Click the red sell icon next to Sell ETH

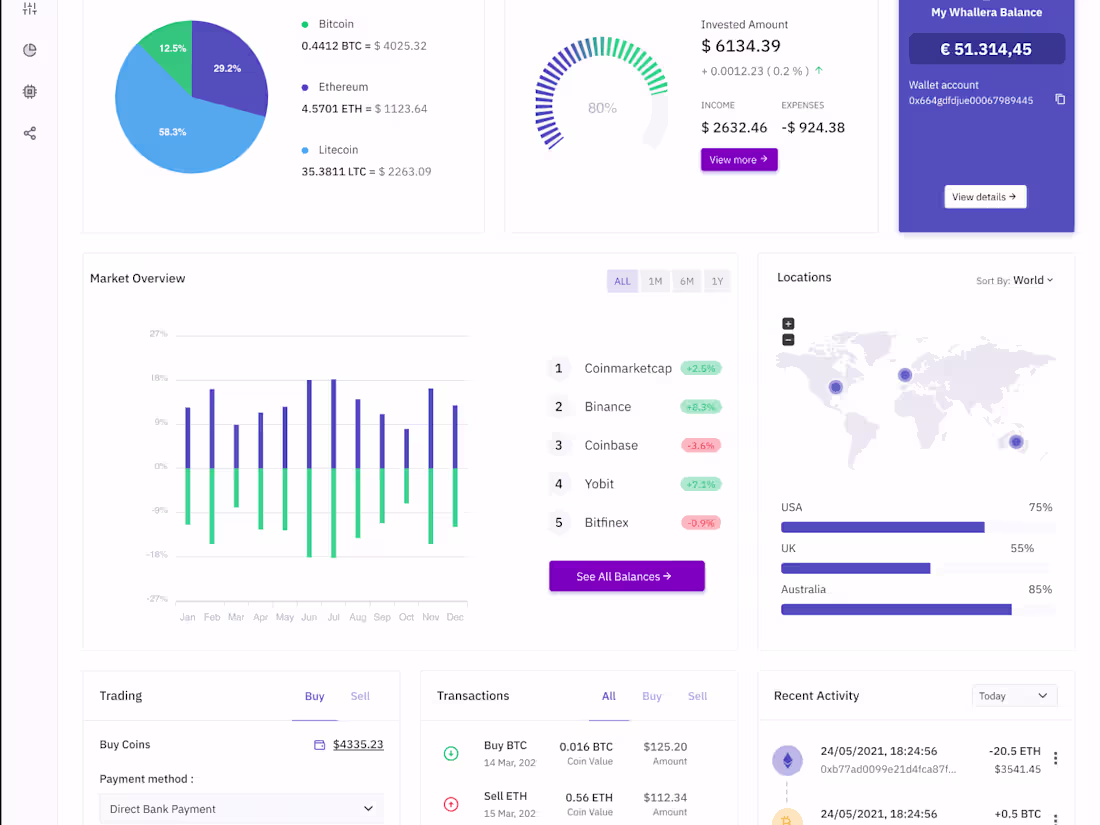pyautogui.click(x=451, y=804)
